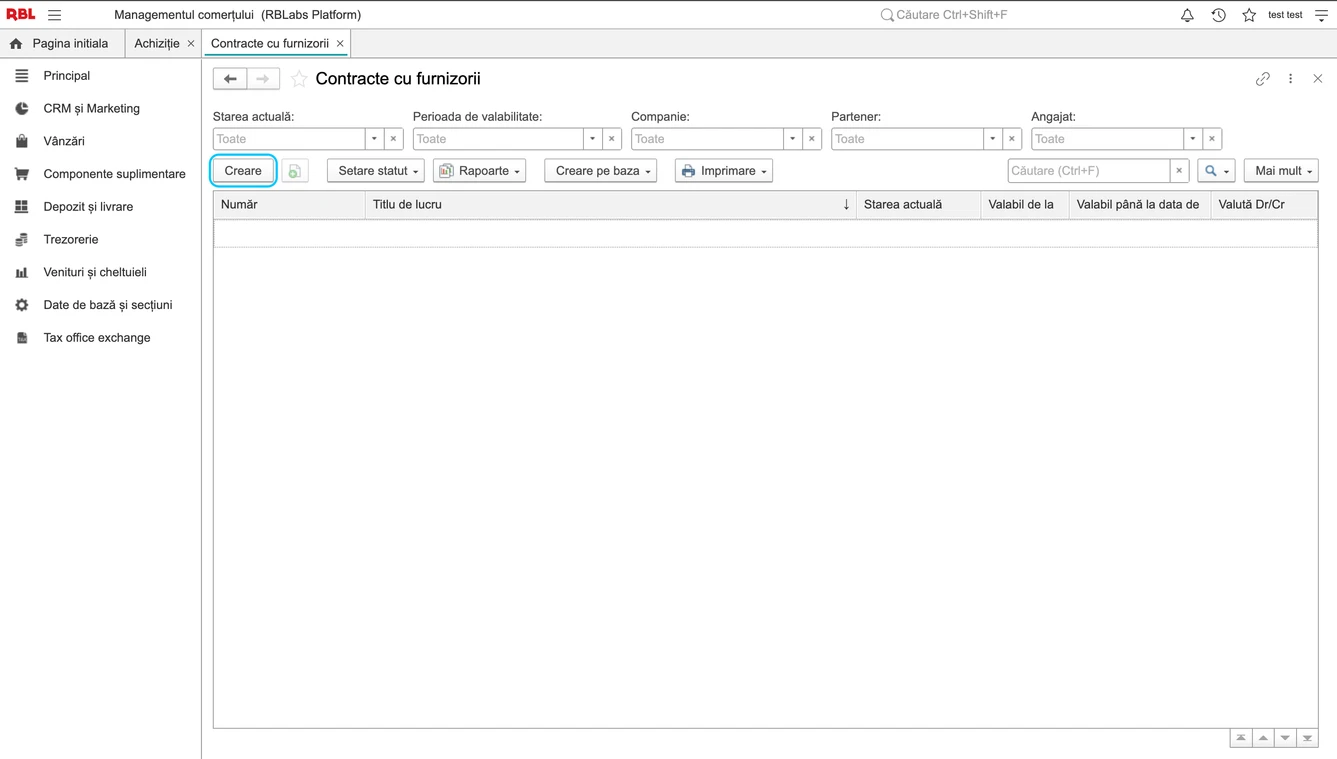Focus the Căutare (Ctrl+F) list search field
The image size is (1337, 759).
coord(1089,171)
